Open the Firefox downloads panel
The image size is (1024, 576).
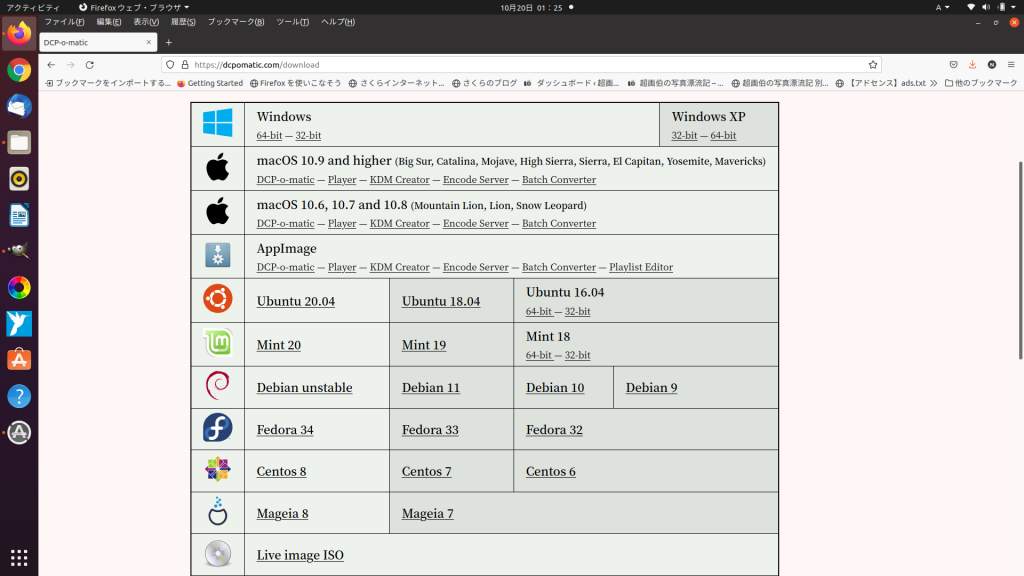972,65
